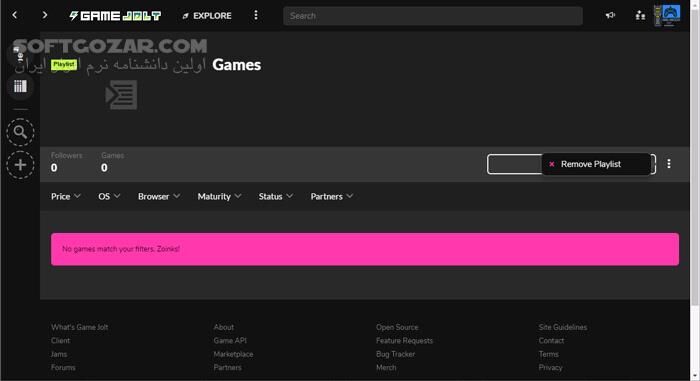700x381 pixels.
Task: Expand the OS filter dropdown
Action: click(x=109, y=196)
